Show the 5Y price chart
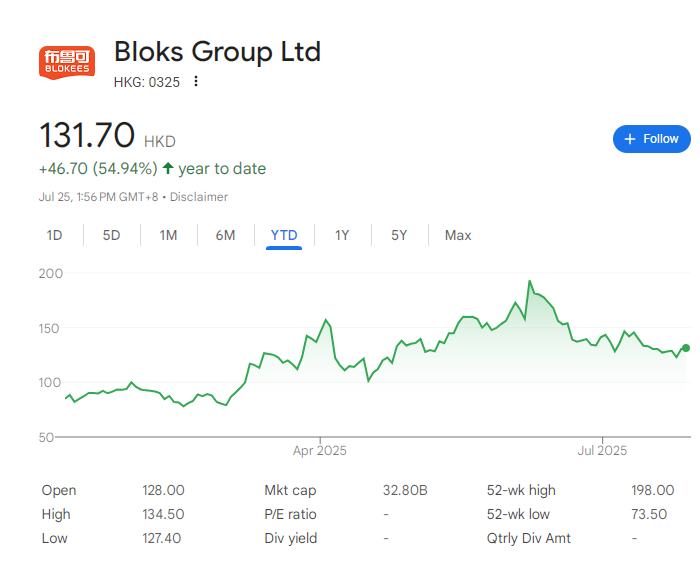Image resolution: width=700 pixels, height=563 pixels. pyautogui.click(x=399, y=235)
